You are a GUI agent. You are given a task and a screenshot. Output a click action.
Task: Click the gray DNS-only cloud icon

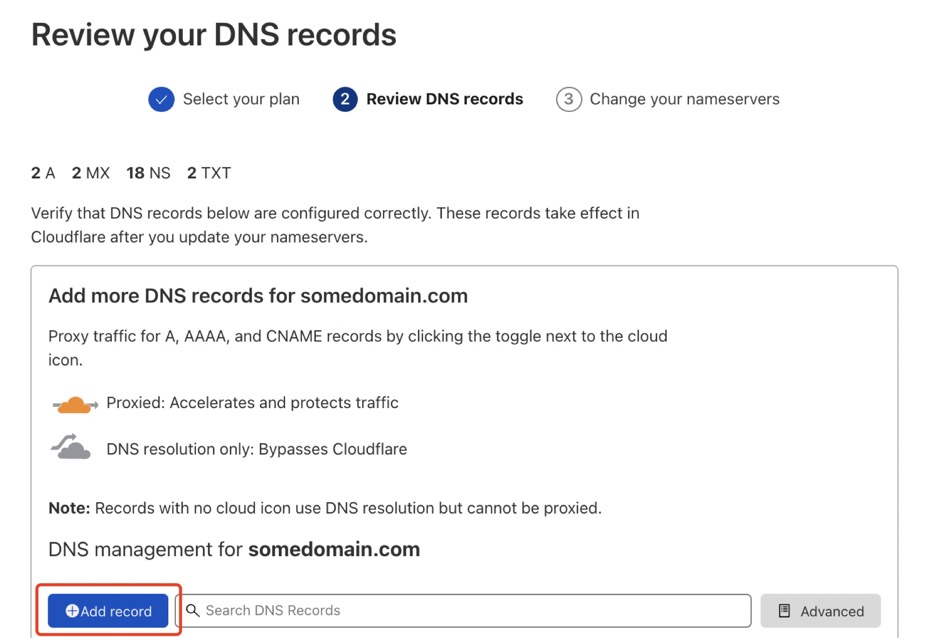point(72,448)
